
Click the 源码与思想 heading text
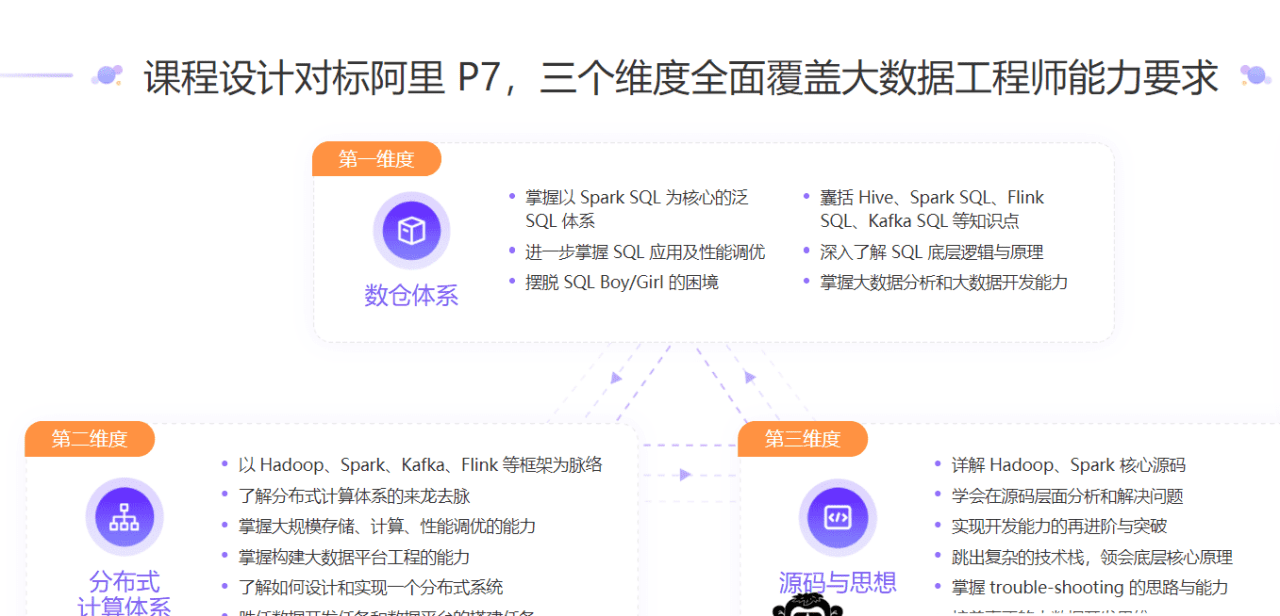(838, 584)
